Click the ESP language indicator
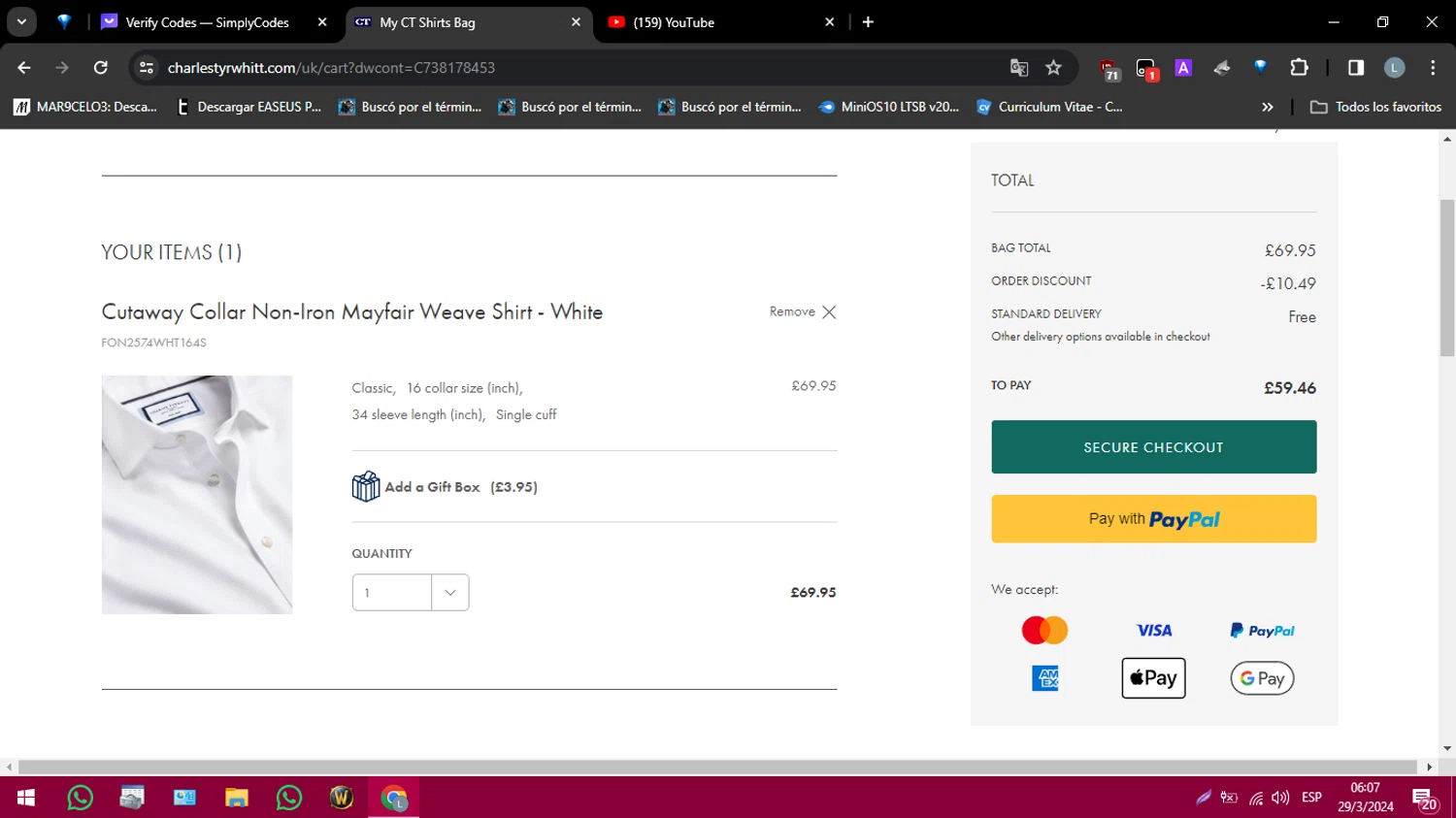This screenshot has width=1456, height=818. point(1311,798)
